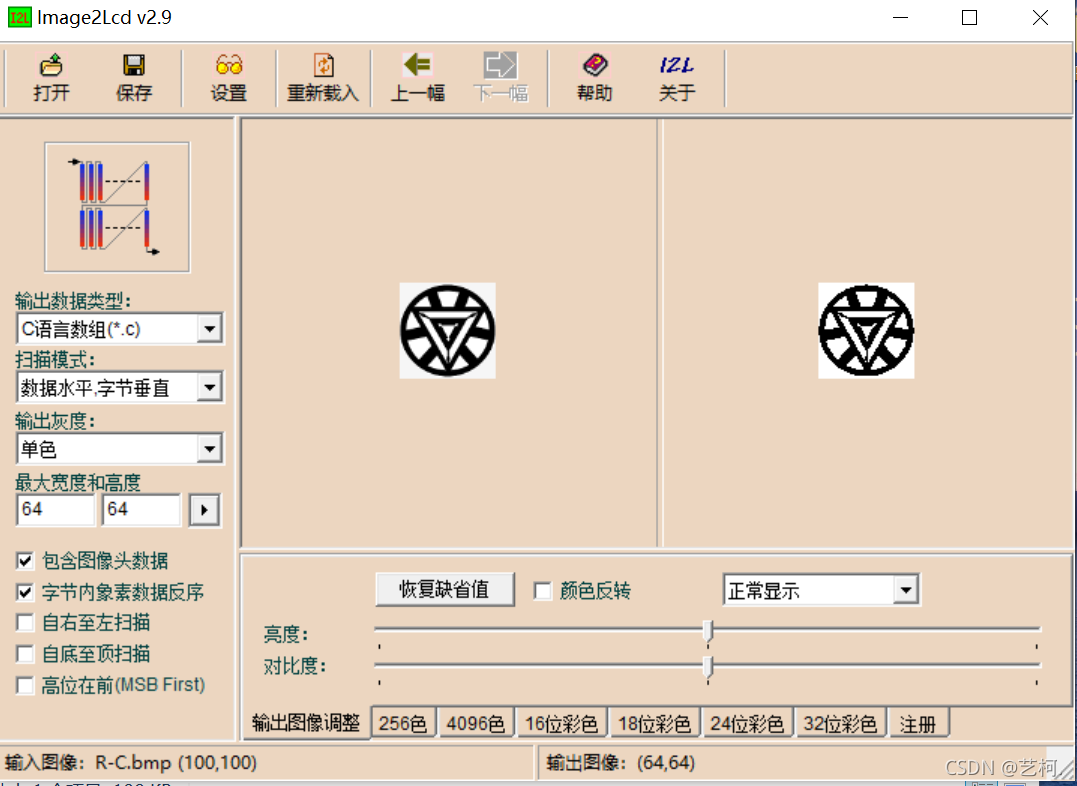Save output using the 保存 icon
The width and height of the screenshot is (1077, 786).
coord(134,78)
